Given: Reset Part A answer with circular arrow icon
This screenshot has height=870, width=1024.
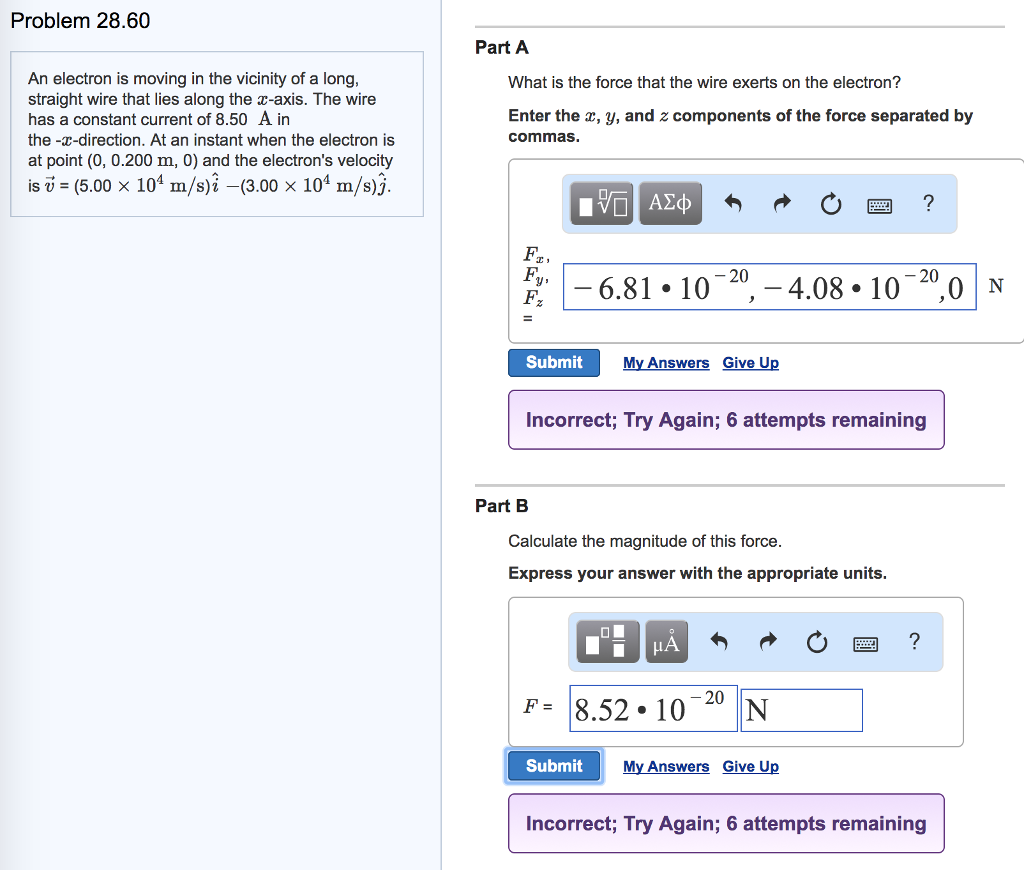Looking at the screenshot, I should (x=831, y=203).
